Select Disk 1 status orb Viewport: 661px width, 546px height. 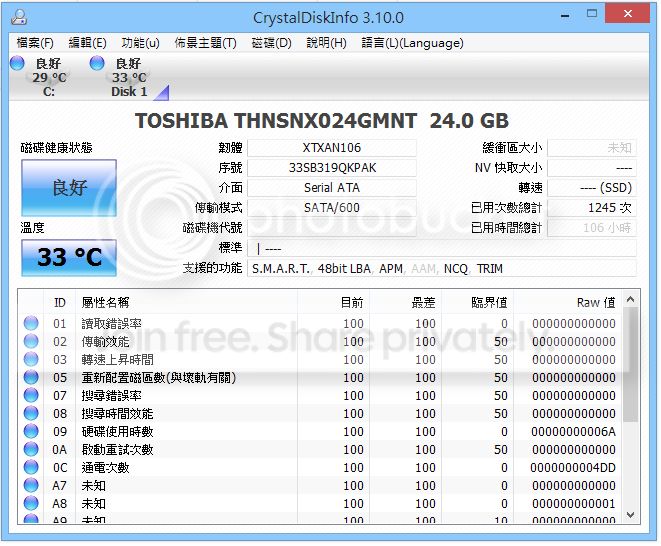point(97,63)
